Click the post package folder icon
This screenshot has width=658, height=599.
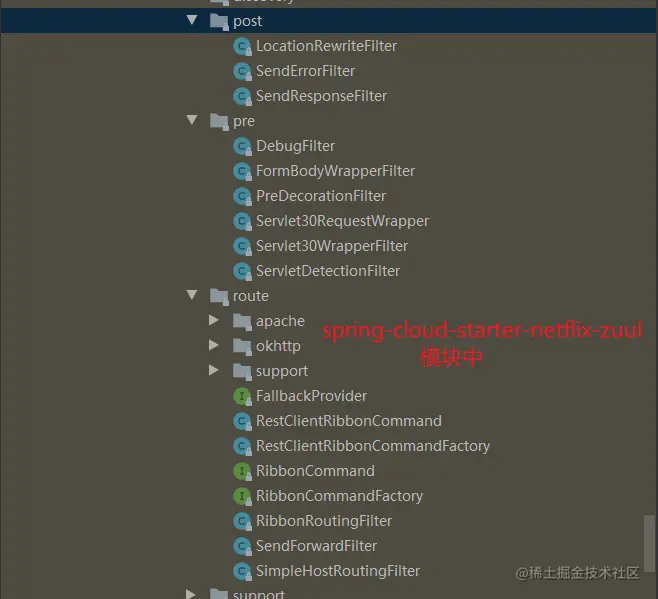point(219,21)
